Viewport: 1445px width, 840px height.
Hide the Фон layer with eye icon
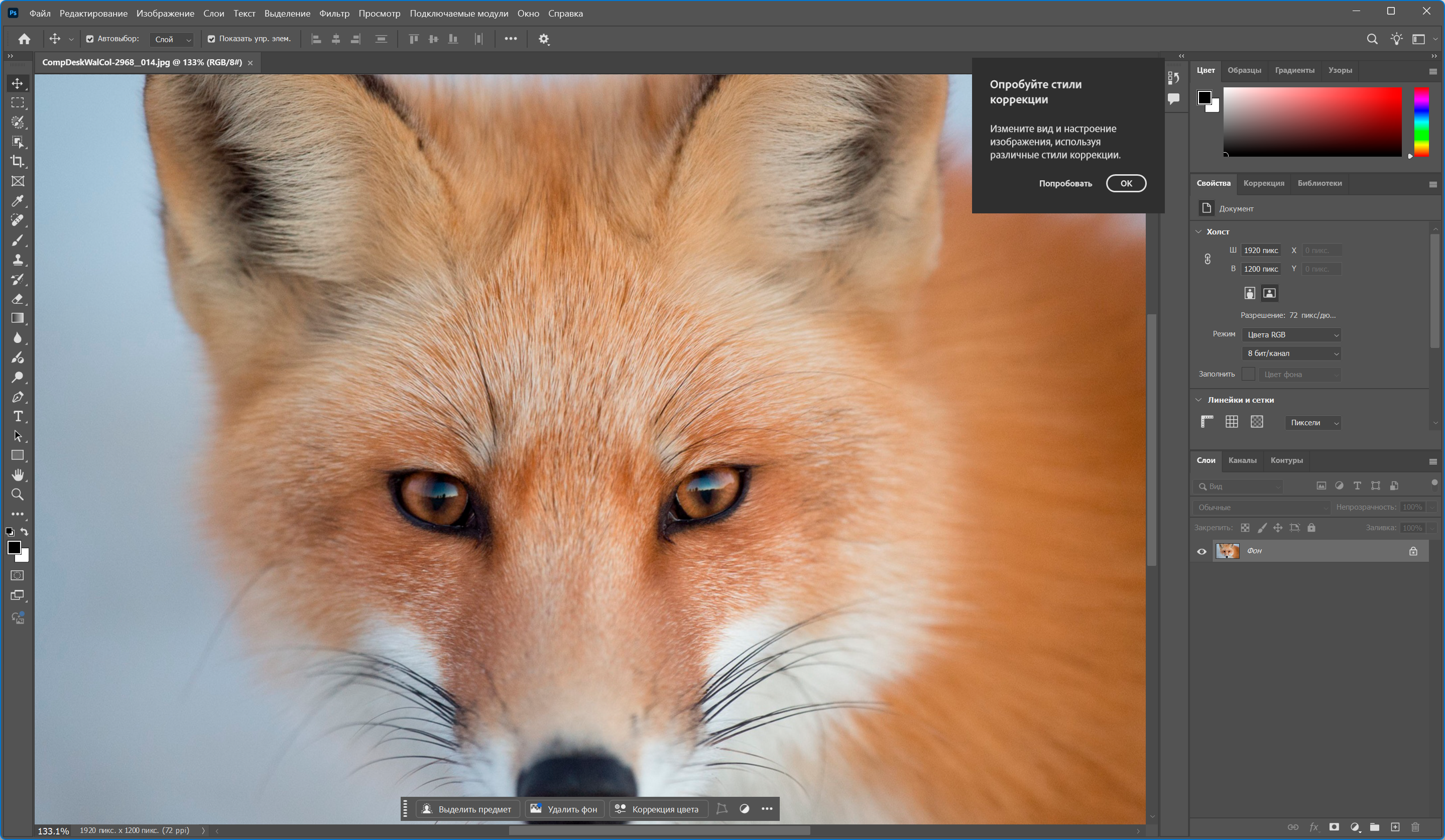(1202, 552)
